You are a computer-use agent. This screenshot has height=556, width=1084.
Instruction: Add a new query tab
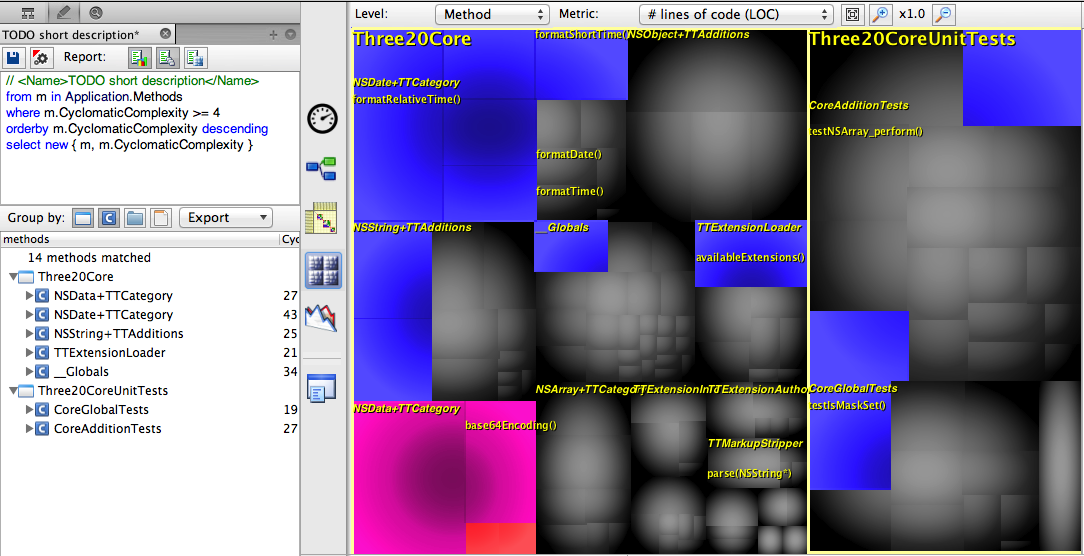pos(273,35)
